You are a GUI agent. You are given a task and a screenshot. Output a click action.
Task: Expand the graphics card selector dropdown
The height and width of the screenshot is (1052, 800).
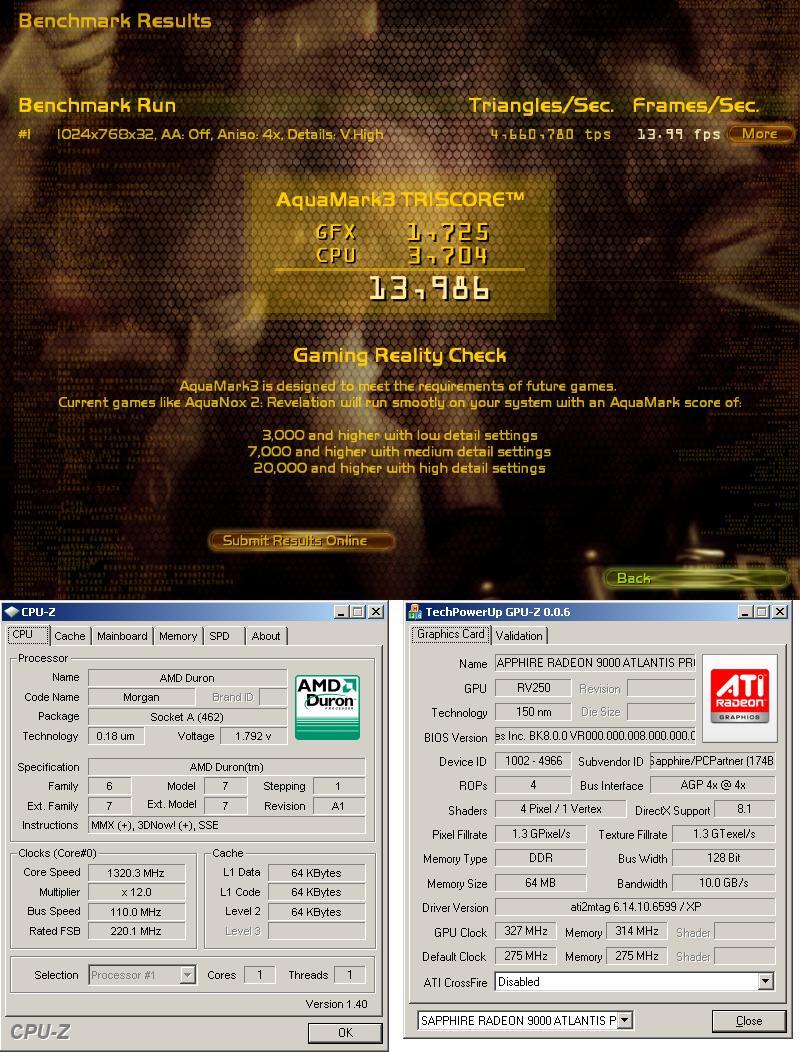tap(625, 1020)
